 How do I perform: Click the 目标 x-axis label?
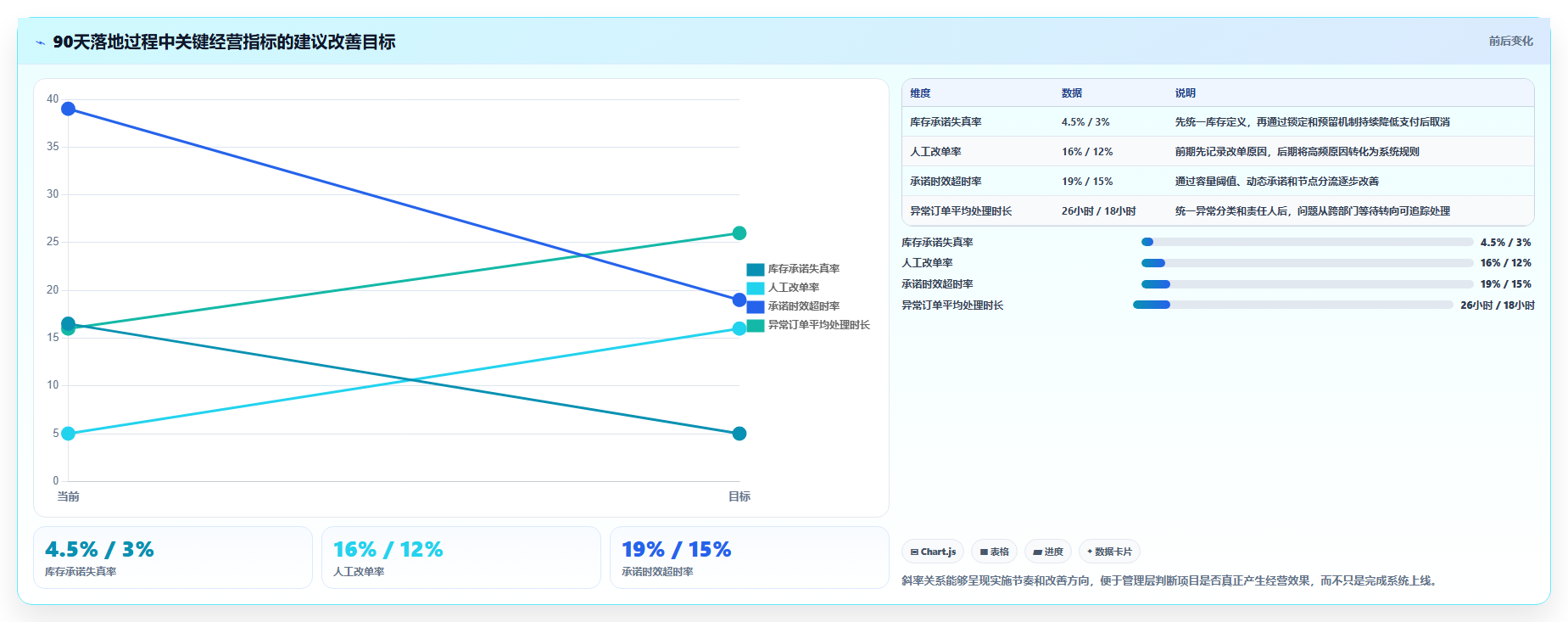(x=739, y=496)
